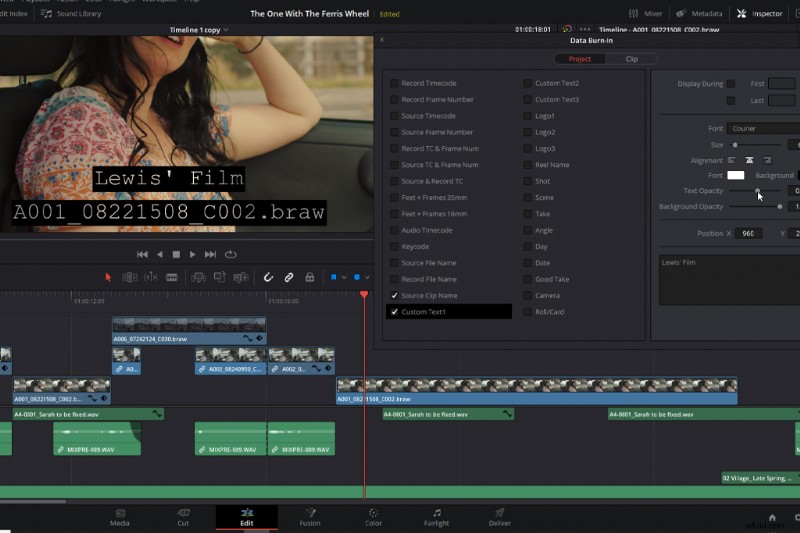
Task: Click the blue Marker icon
Action: click(x=357, y=277)
